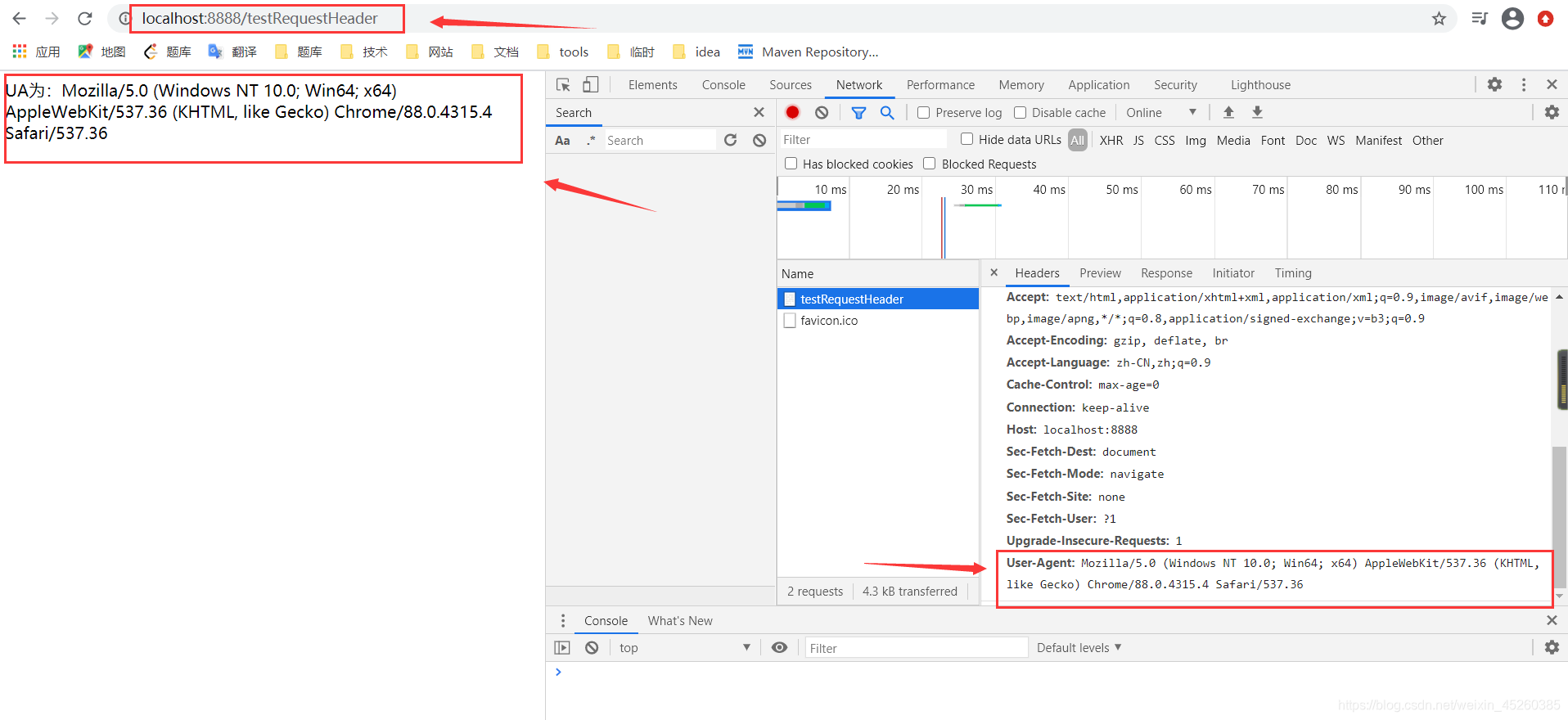Screen dimensions: 1568x720
Task: Filter requests by Doc type
Action: [1305, 140]
